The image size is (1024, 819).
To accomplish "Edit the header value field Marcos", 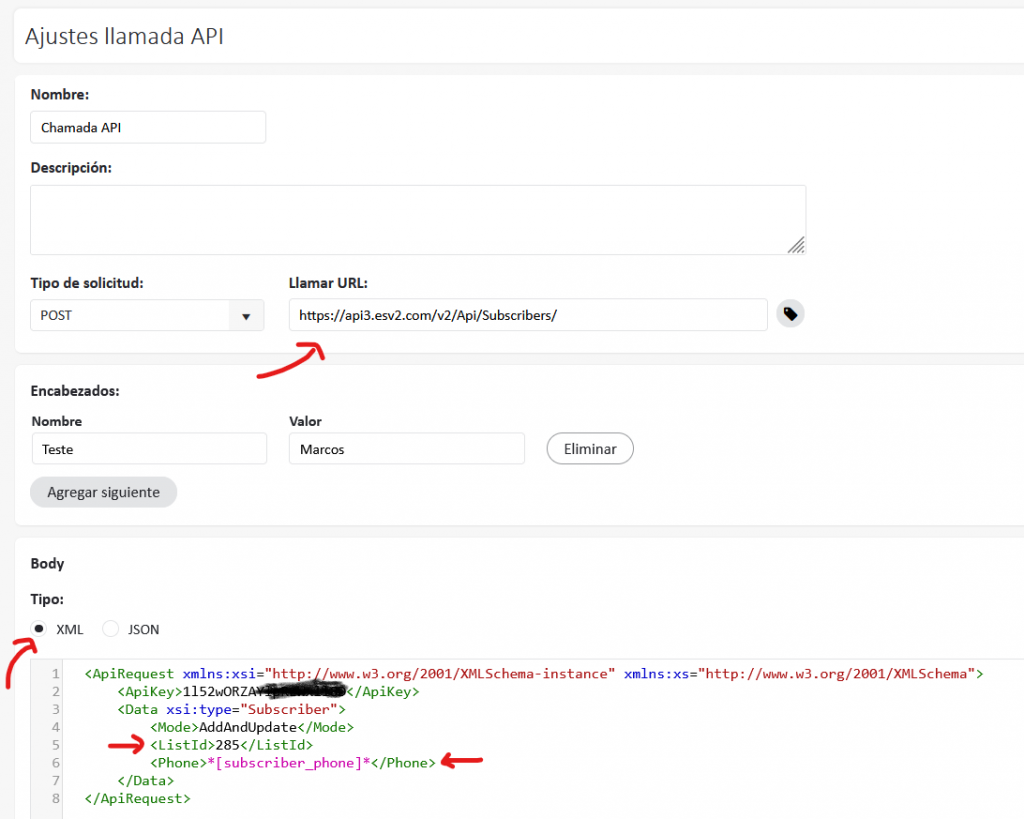I will 406,449.
